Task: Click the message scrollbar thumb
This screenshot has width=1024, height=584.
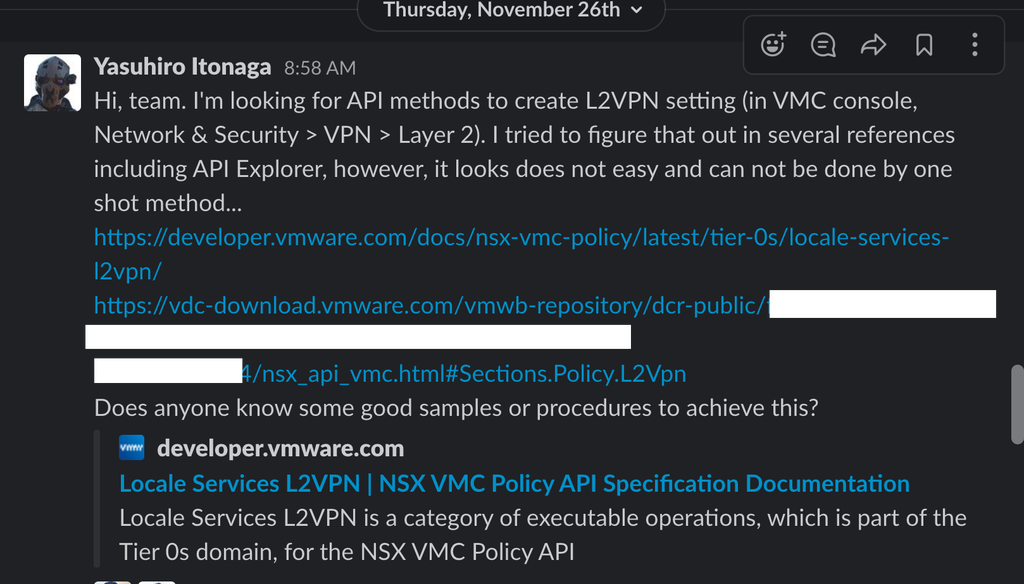Action: click(x=1017, y=404)
